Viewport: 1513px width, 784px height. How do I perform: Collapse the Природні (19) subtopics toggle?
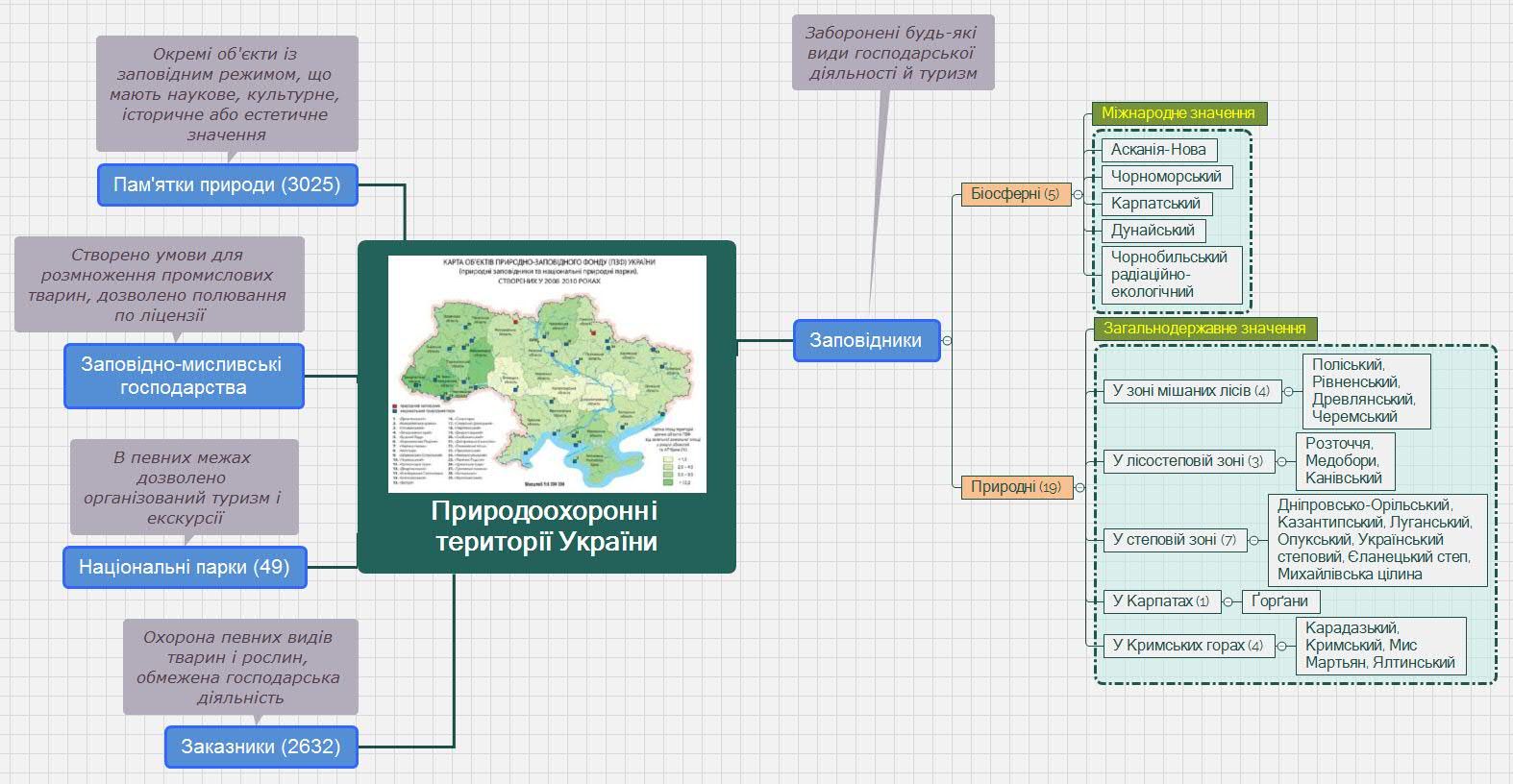(x=1079, y=487)
